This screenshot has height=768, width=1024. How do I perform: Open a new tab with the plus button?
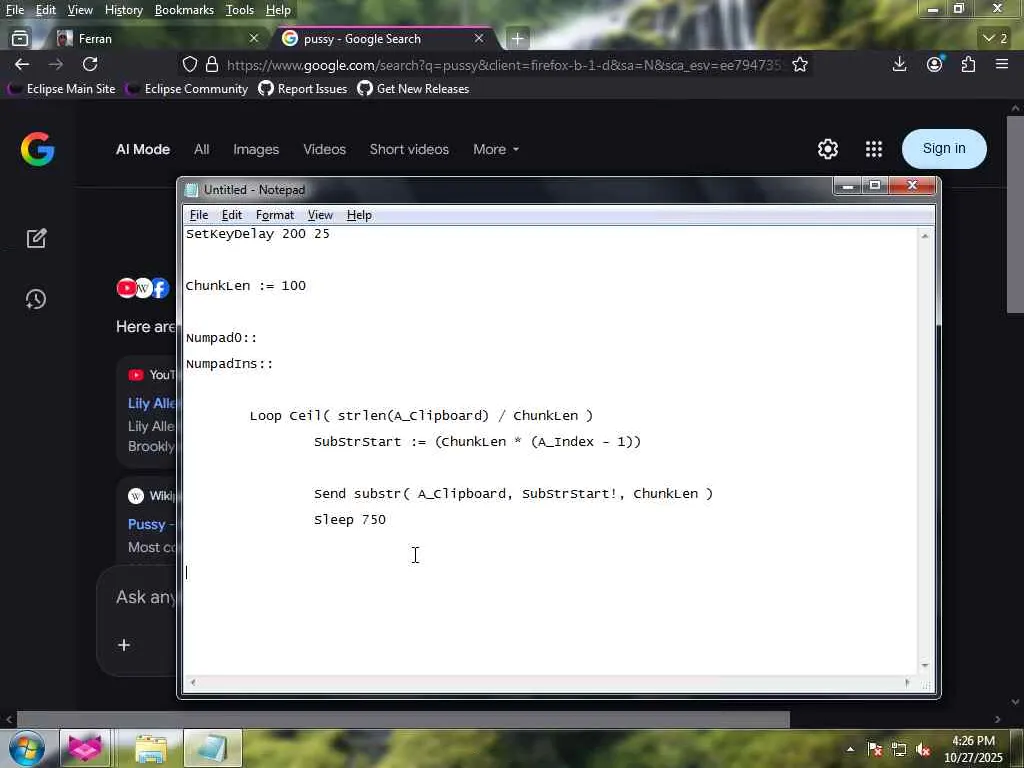(x=517, y=39)
